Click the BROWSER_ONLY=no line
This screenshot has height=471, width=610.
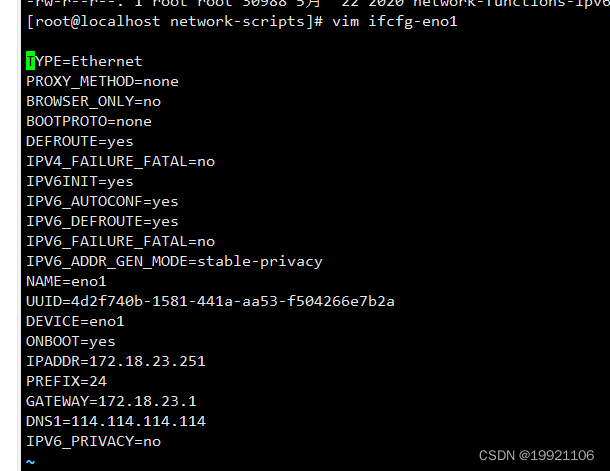(93, 101)
